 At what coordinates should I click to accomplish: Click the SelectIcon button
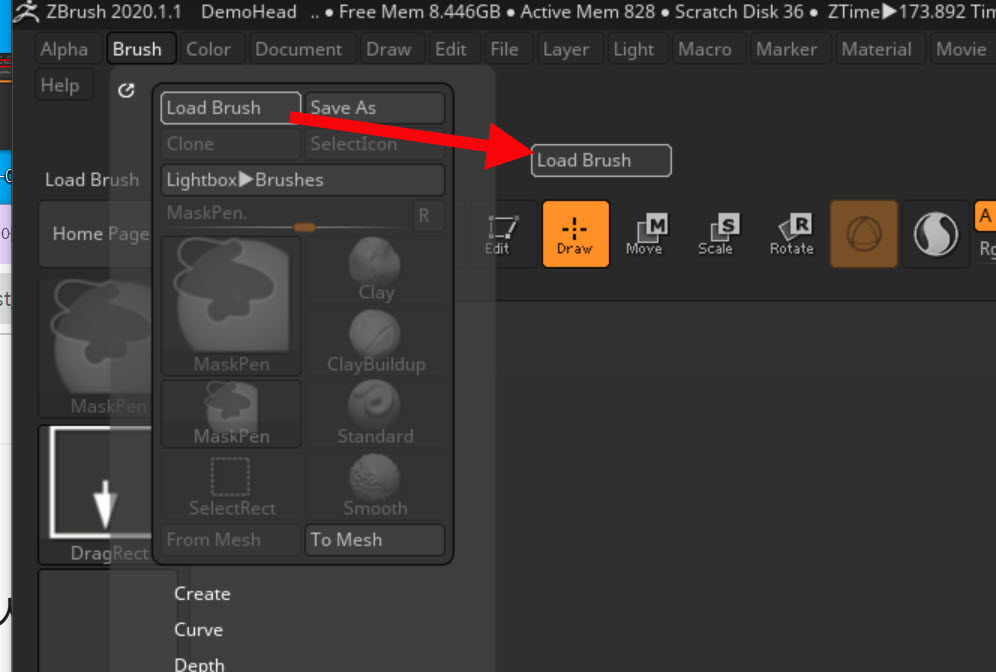(375, 144)
